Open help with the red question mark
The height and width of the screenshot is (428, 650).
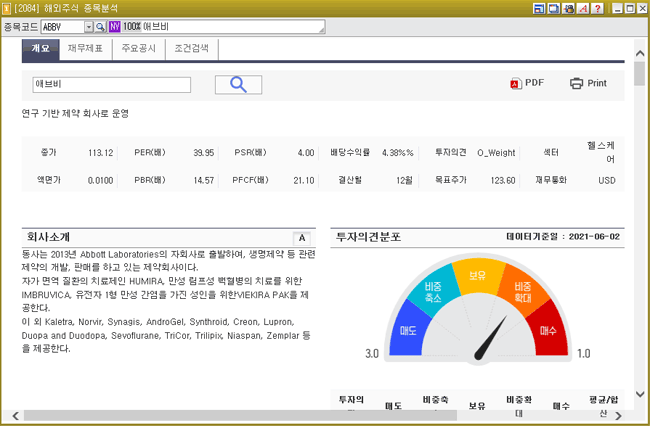point(597,8)
